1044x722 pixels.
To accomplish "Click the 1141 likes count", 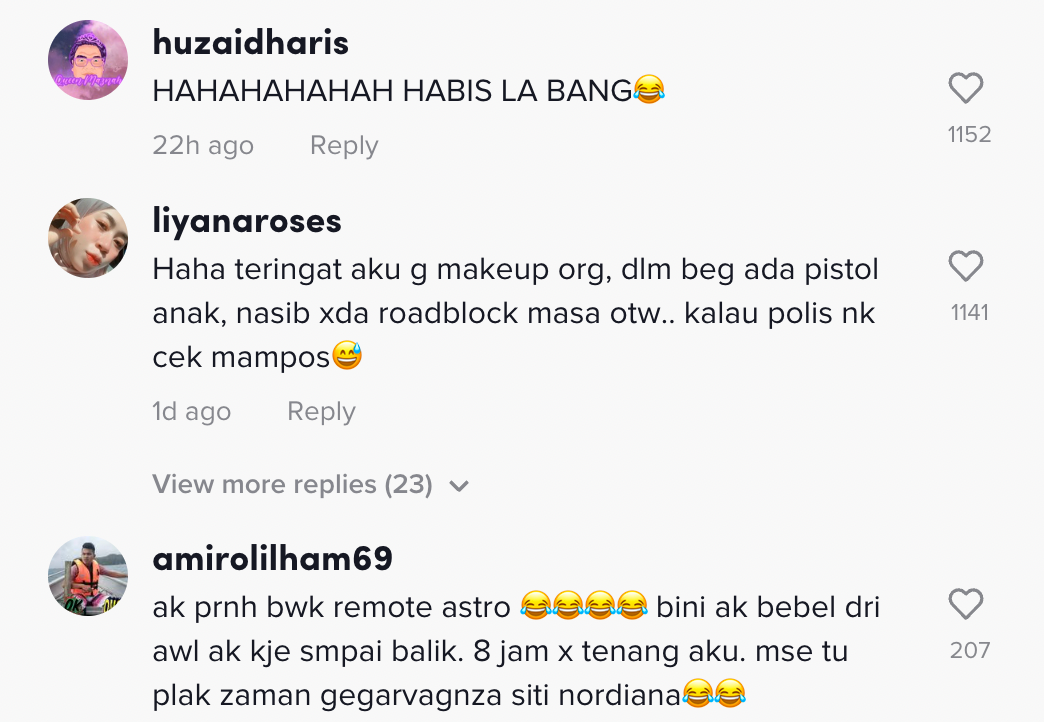I will (x=969, y=312).
